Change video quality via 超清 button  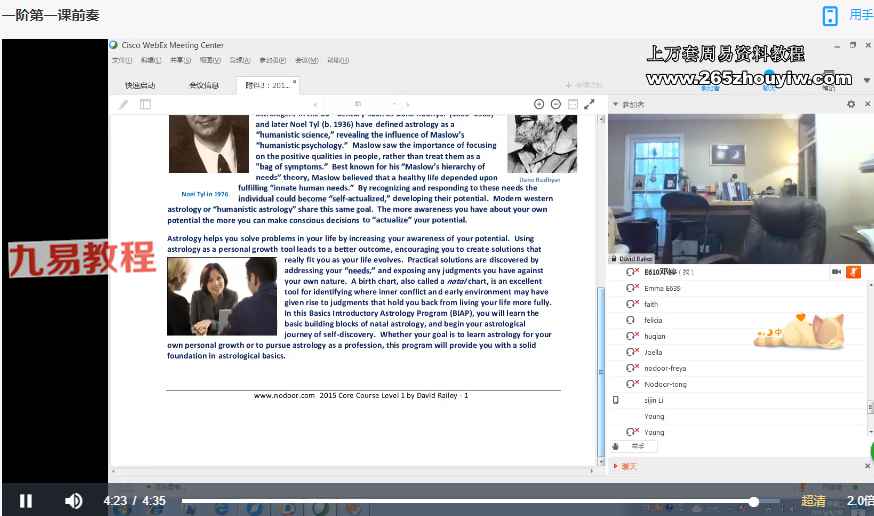[x=813, y=501]
